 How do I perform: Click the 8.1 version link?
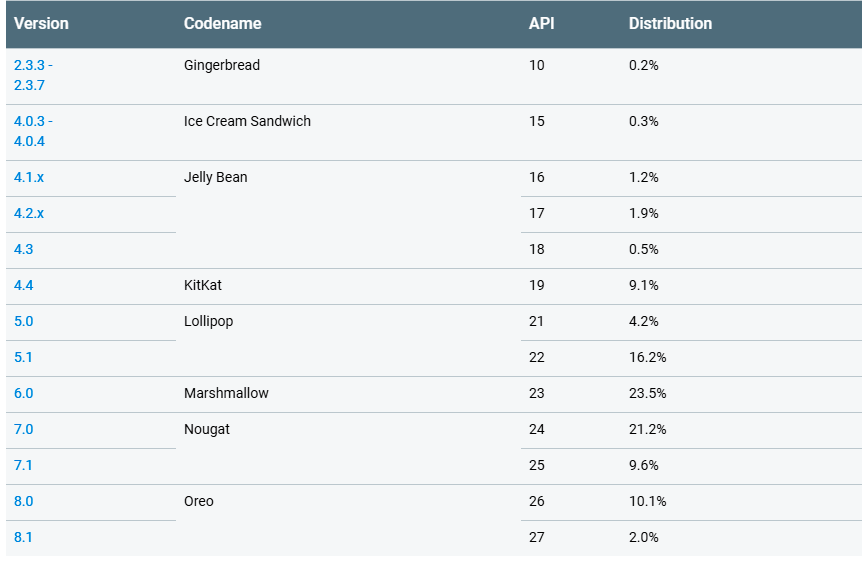coord(24,537)
